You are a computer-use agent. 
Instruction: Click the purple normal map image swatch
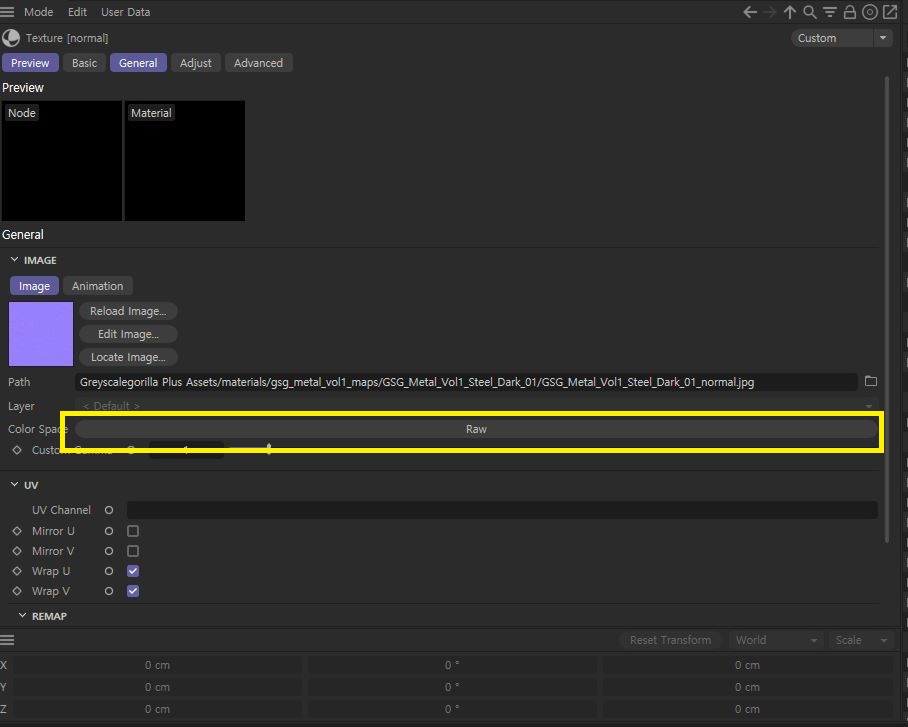pyautogui.click(x=41, y=334)
